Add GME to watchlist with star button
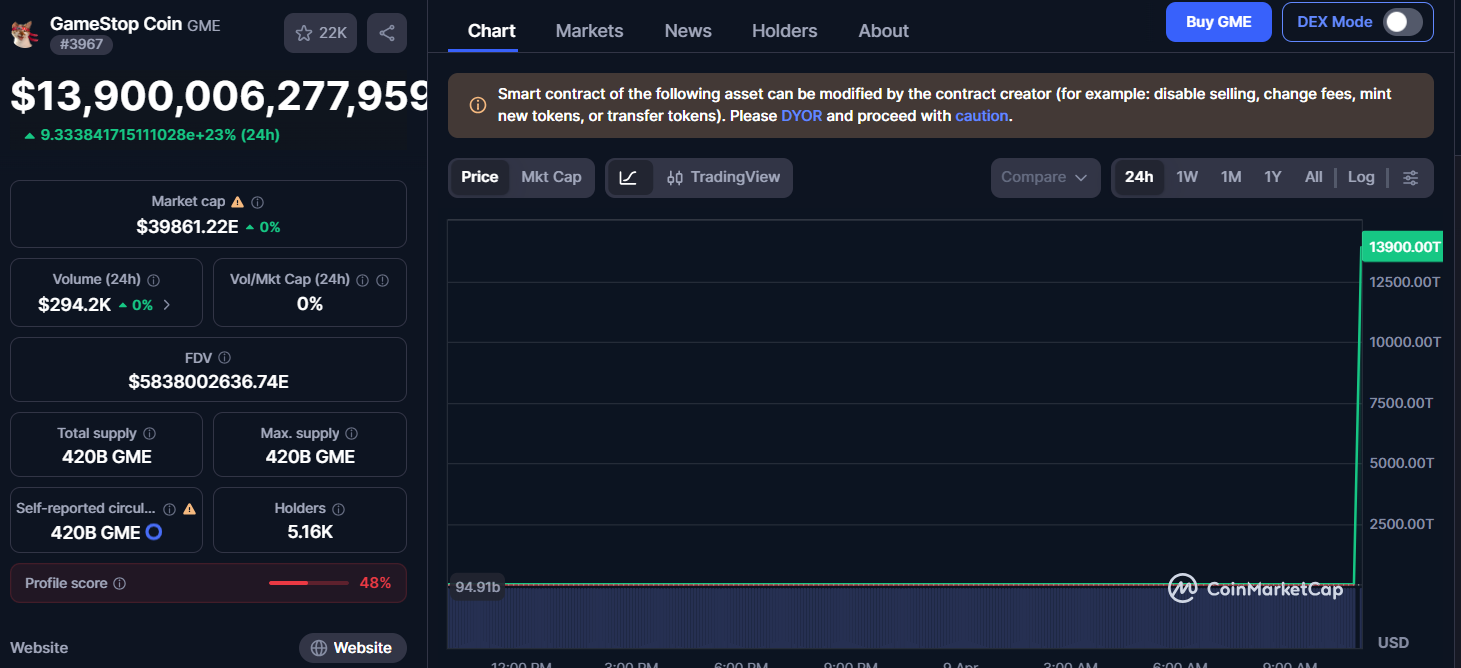This screenshot has height=668, width=1461. pyautogui.click(x=321, y=33)
